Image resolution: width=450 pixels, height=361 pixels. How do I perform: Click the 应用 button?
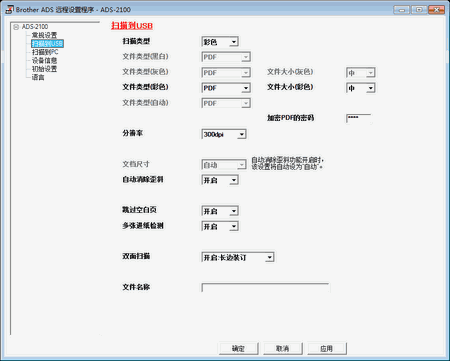point(327,348)
